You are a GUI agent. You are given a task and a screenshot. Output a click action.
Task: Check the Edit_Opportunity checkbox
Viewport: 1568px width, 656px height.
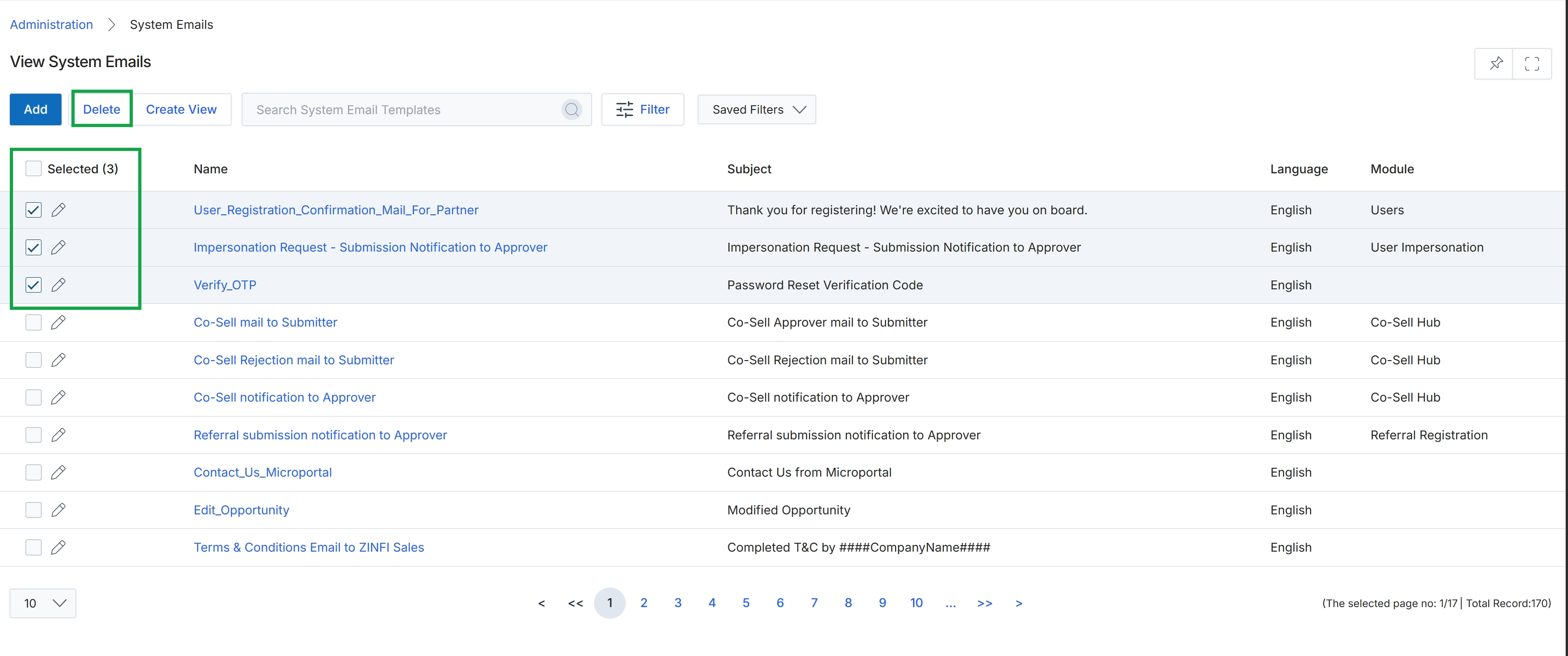pos(34,510)
